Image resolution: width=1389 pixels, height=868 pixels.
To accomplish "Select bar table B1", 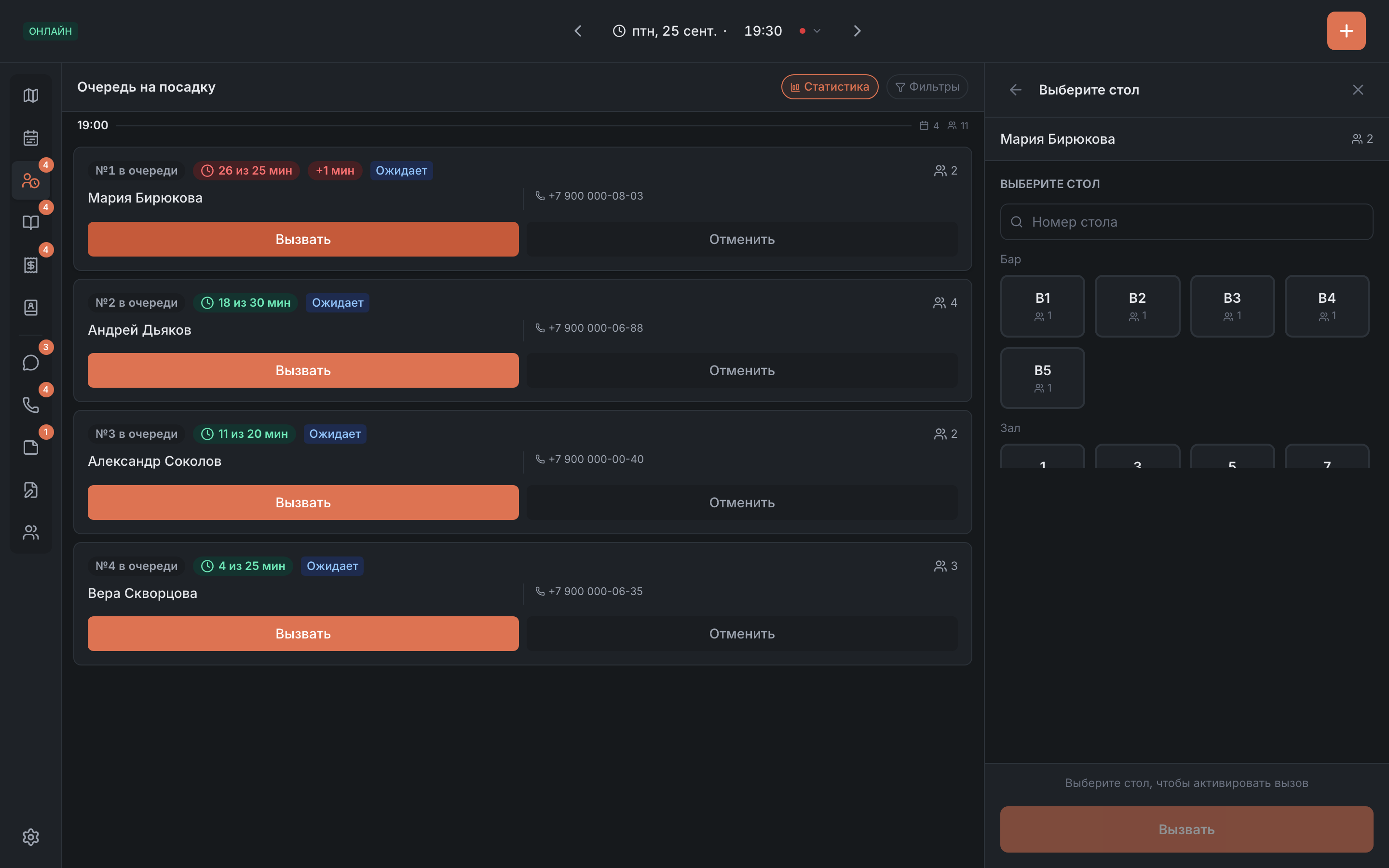I will pyautogui.click(x=1042, y=306).
